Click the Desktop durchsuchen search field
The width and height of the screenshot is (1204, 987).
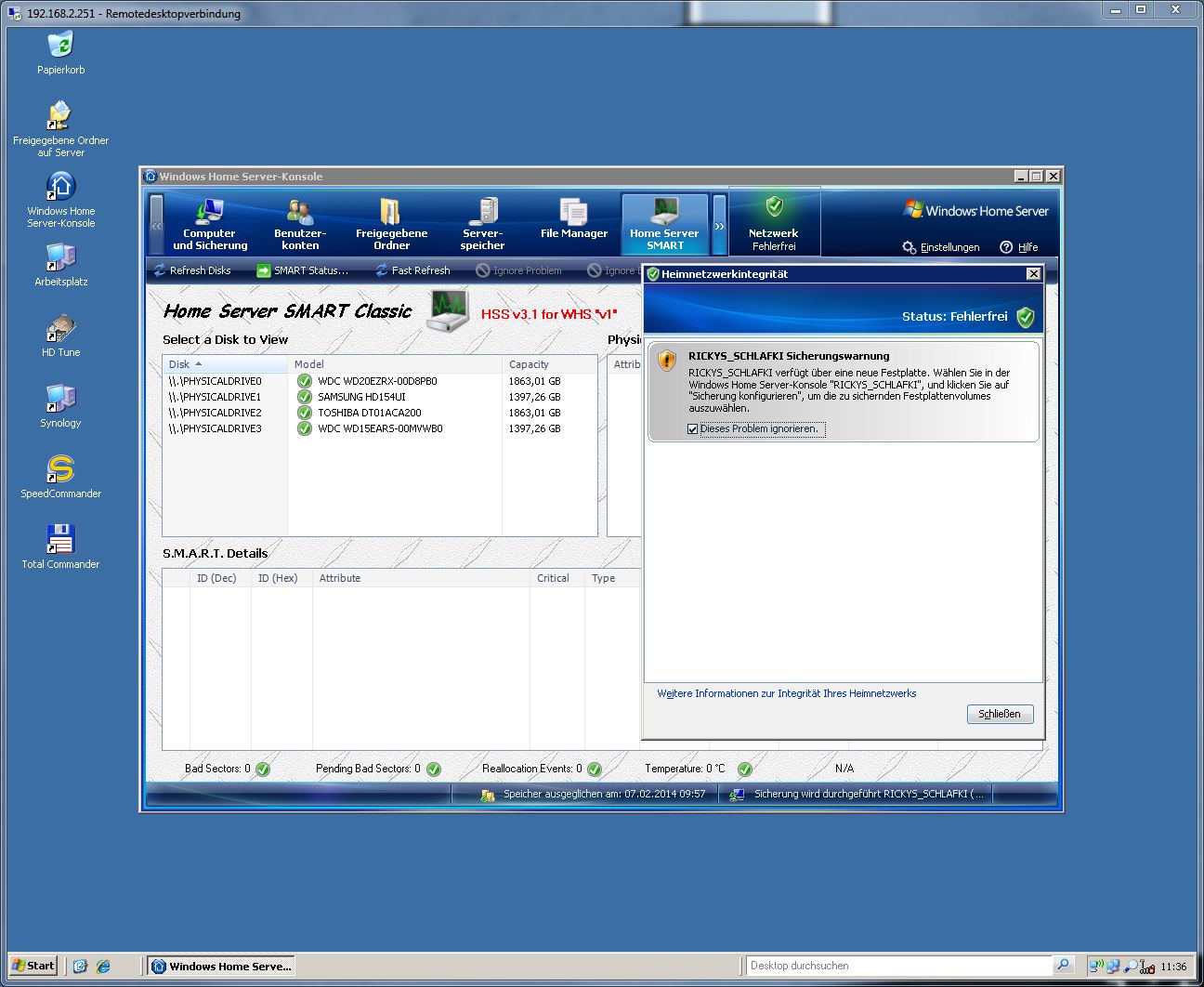click(899, 966)
